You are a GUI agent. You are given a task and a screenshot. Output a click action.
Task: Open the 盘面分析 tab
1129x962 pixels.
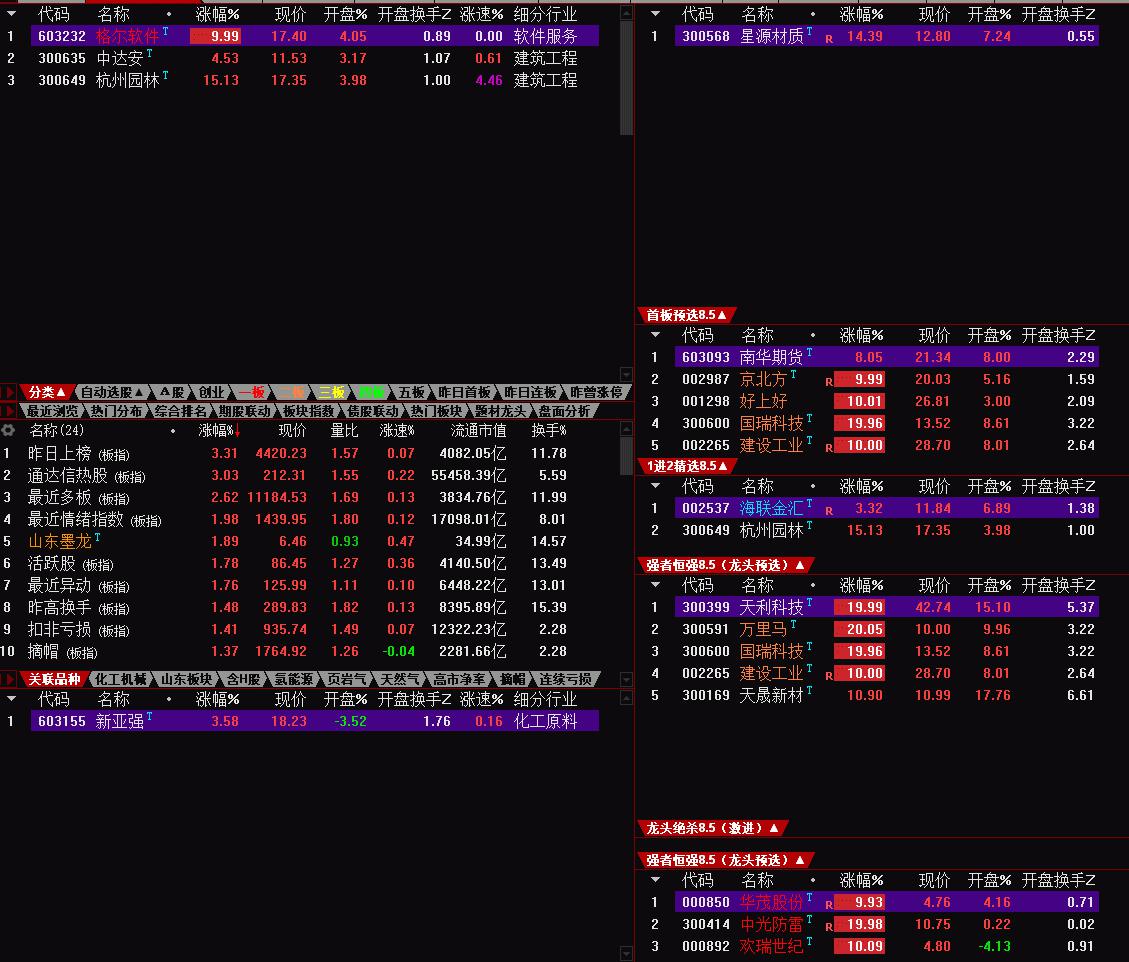click(x=564, y=411)
